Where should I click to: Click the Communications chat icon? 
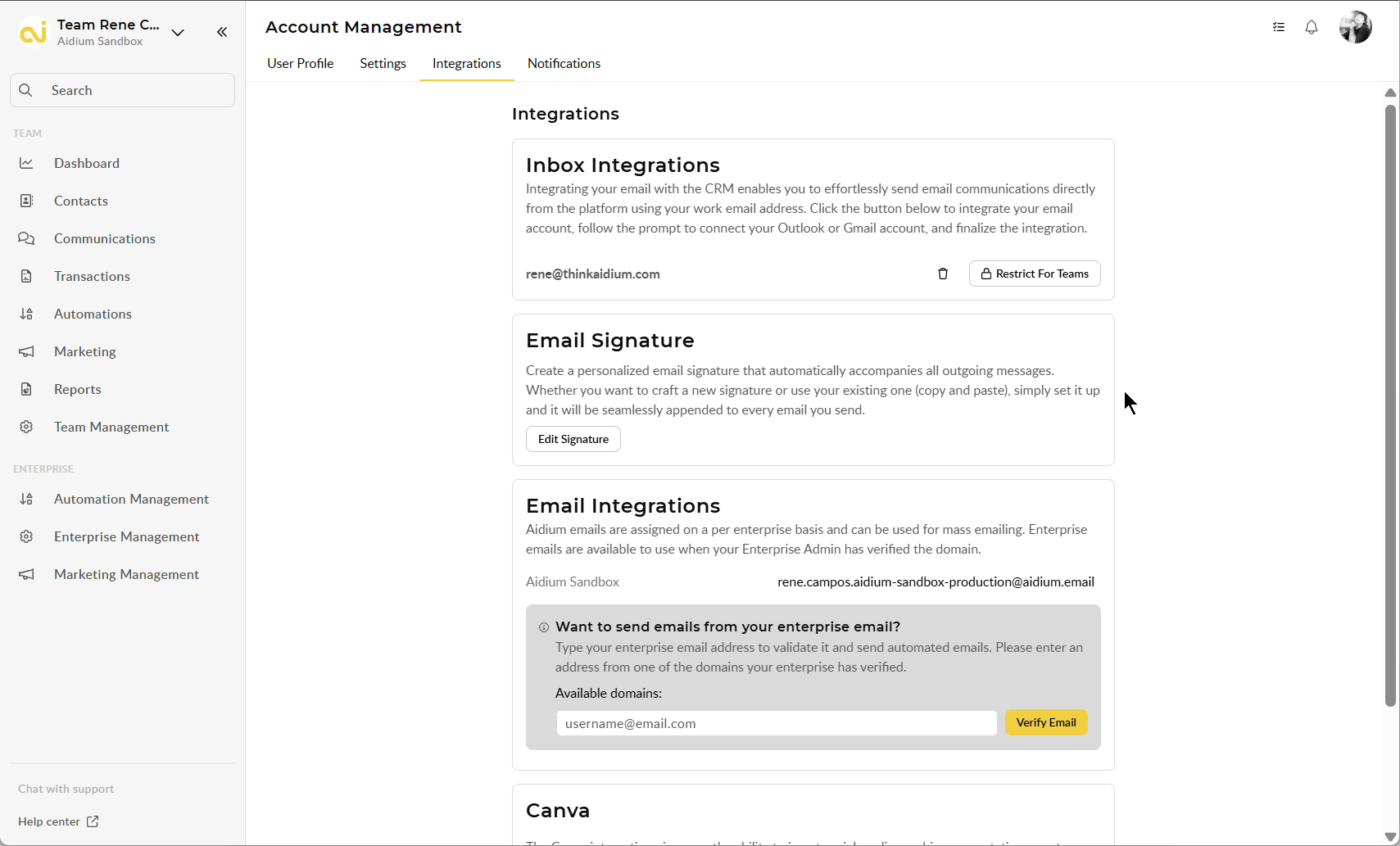pos(26,238)
